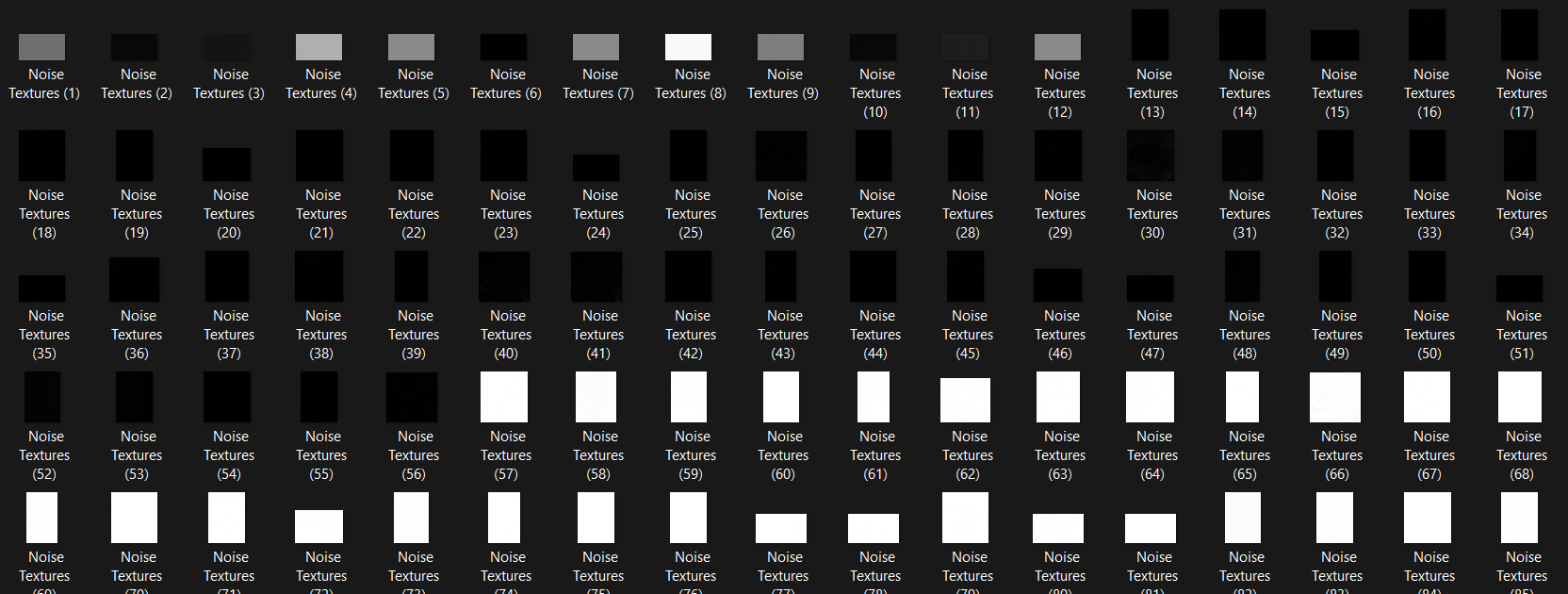Screen dimensions: 1568x594
Task: Click the Noise Textures (27) file label
Action: [875, 214]
